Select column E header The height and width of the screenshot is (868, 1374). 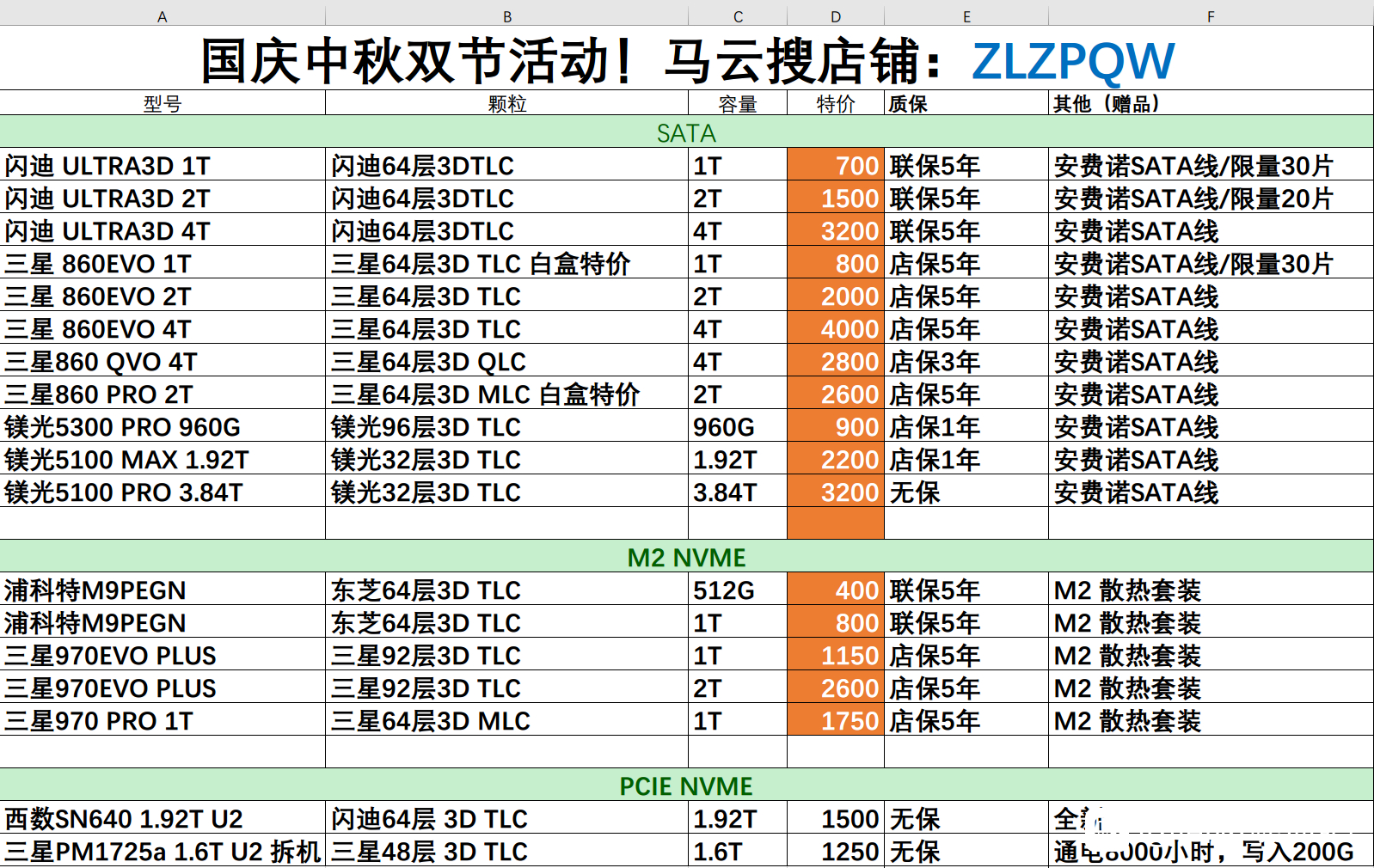(x=966, y=16)
